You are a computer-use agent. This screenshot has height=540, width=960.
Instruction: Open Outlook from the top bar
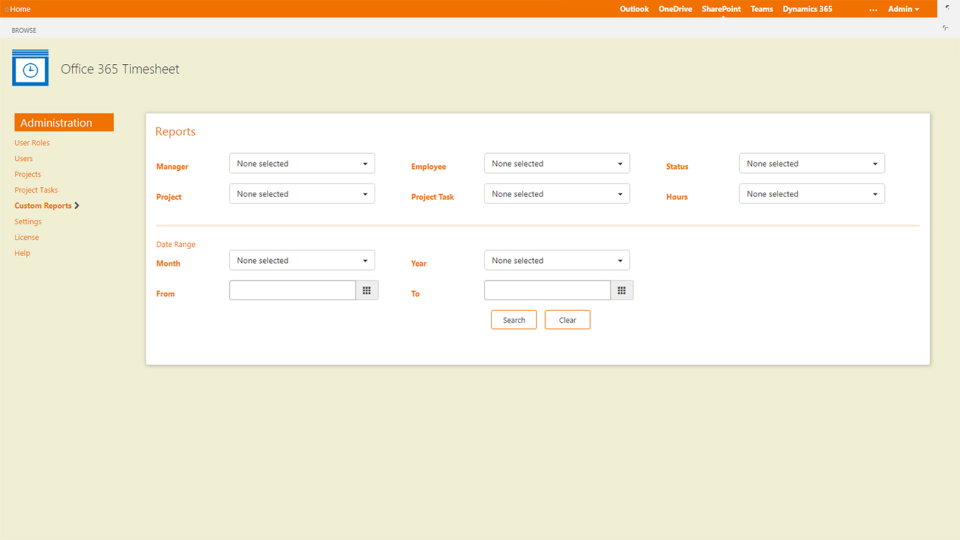634,9
